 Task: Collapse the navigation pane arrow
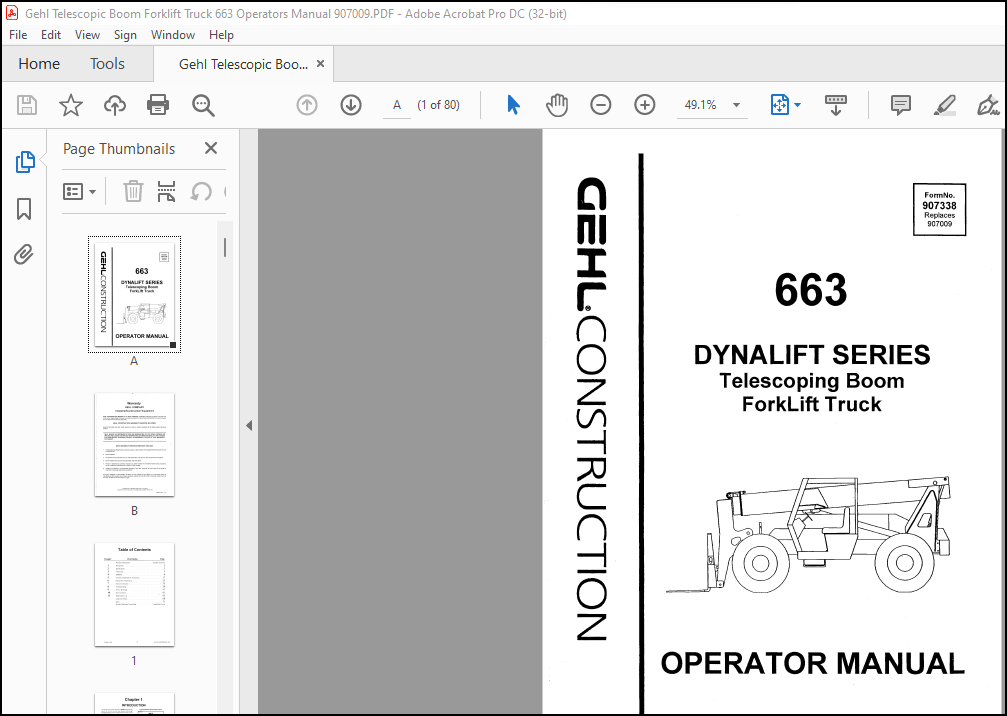pos(249,425)
